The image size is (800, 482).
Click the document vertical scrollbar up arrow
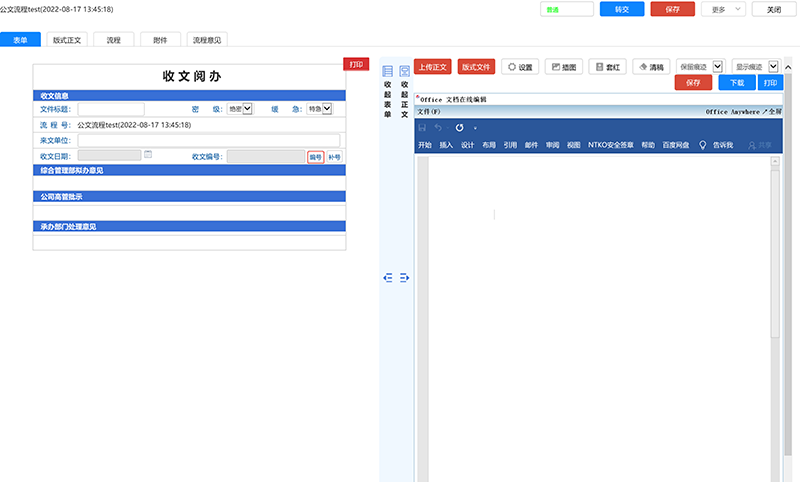(775, 162)
